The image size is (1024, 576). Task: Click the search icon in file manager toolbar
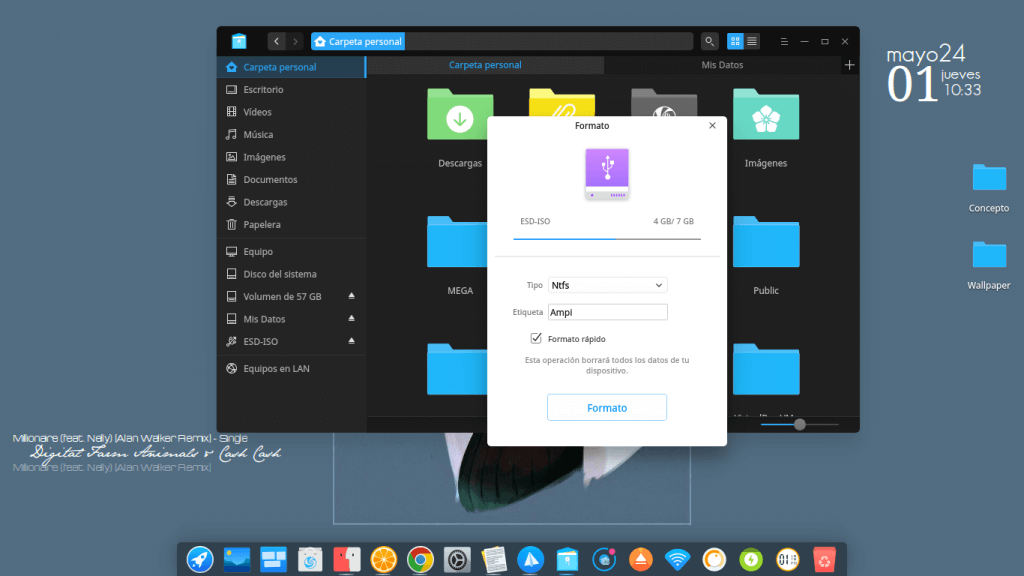point(709,41)
